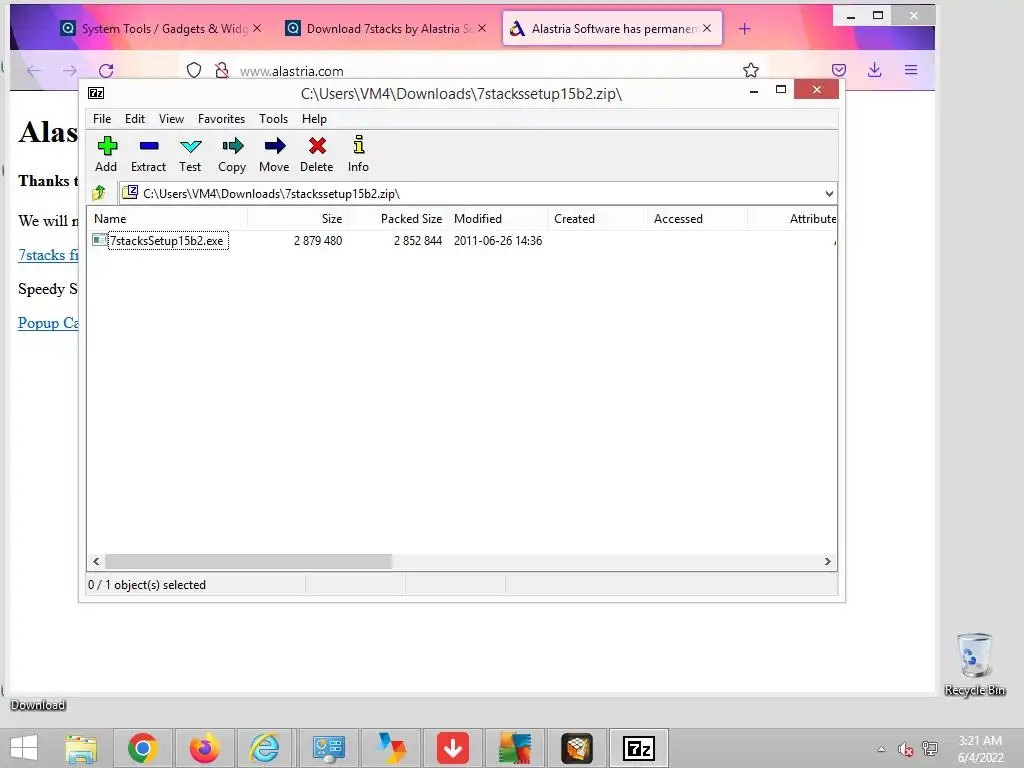Open the Control Panel taskbar icon

(x=328, y=748)
